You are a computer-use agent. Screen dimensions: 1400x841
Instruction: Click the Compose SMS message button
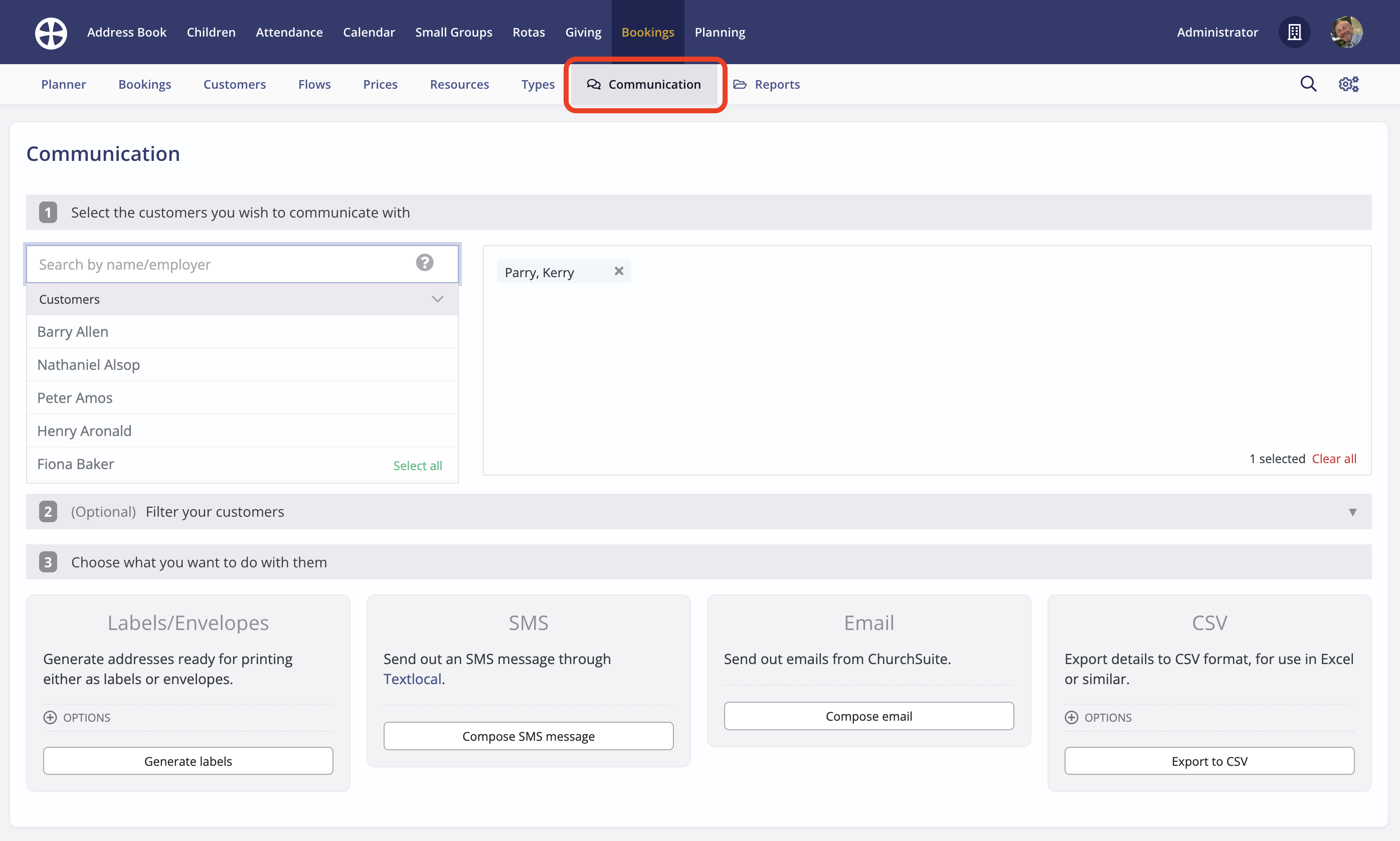point(528,736)
